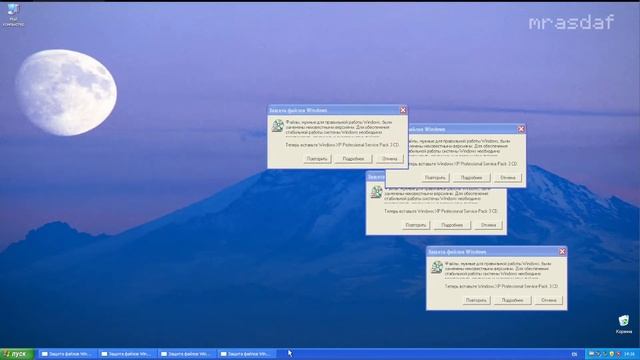640x360 pixels.
Task: Click Отмена in the middle overlapped dialog
Action: coord(489,225)
